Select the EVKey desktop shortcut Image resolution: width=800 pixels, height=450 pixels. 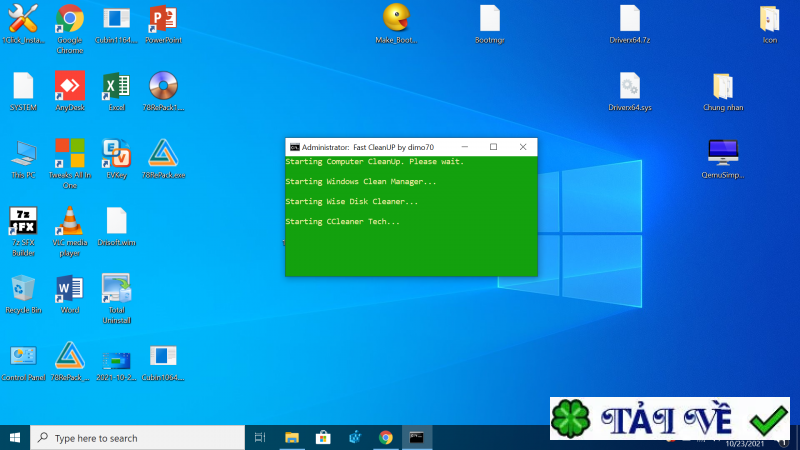click(117, 153)
